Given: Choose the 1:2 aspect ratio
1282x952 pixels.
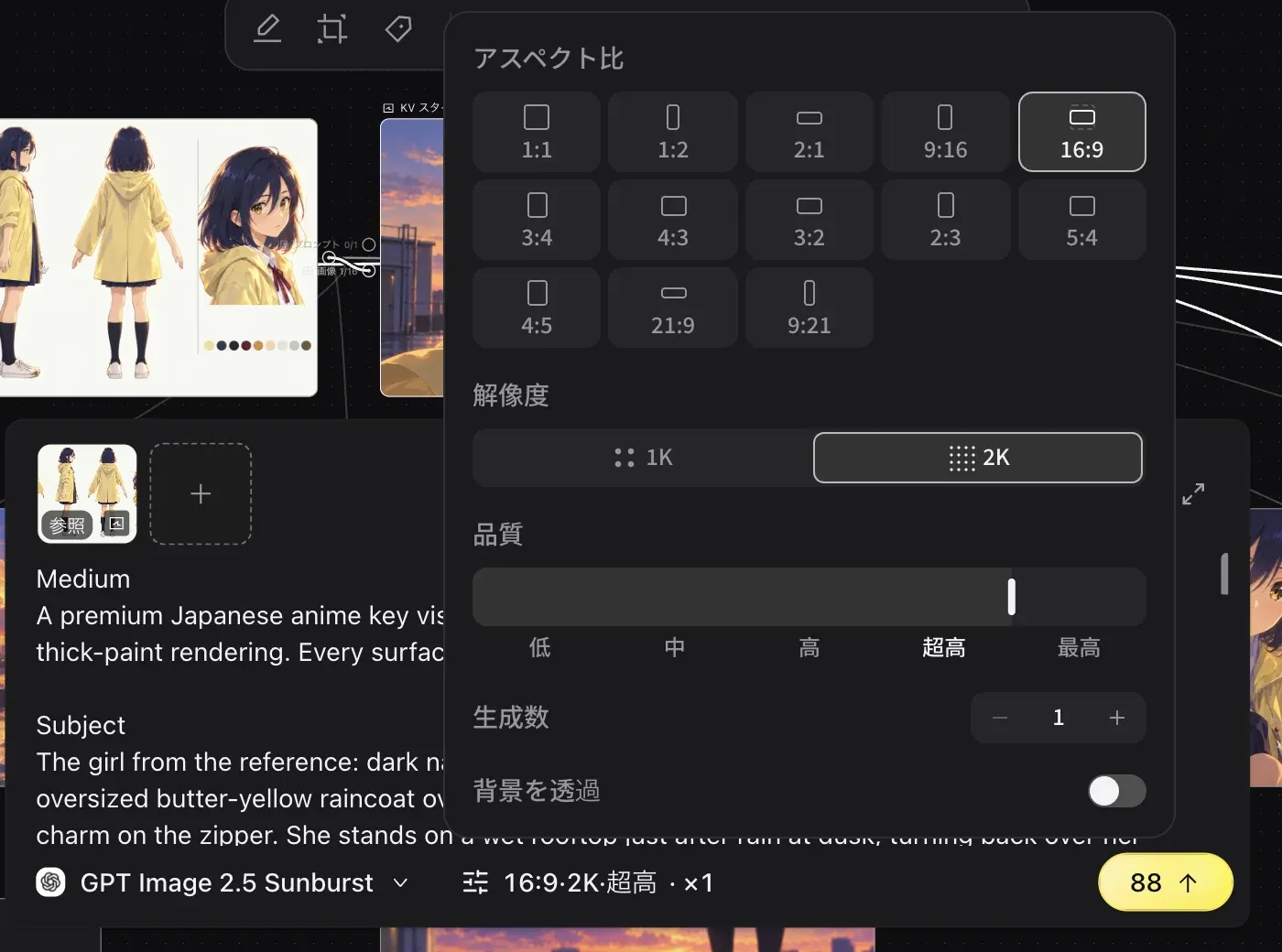Looking at the screenshot, I should [x=673, y=132].
